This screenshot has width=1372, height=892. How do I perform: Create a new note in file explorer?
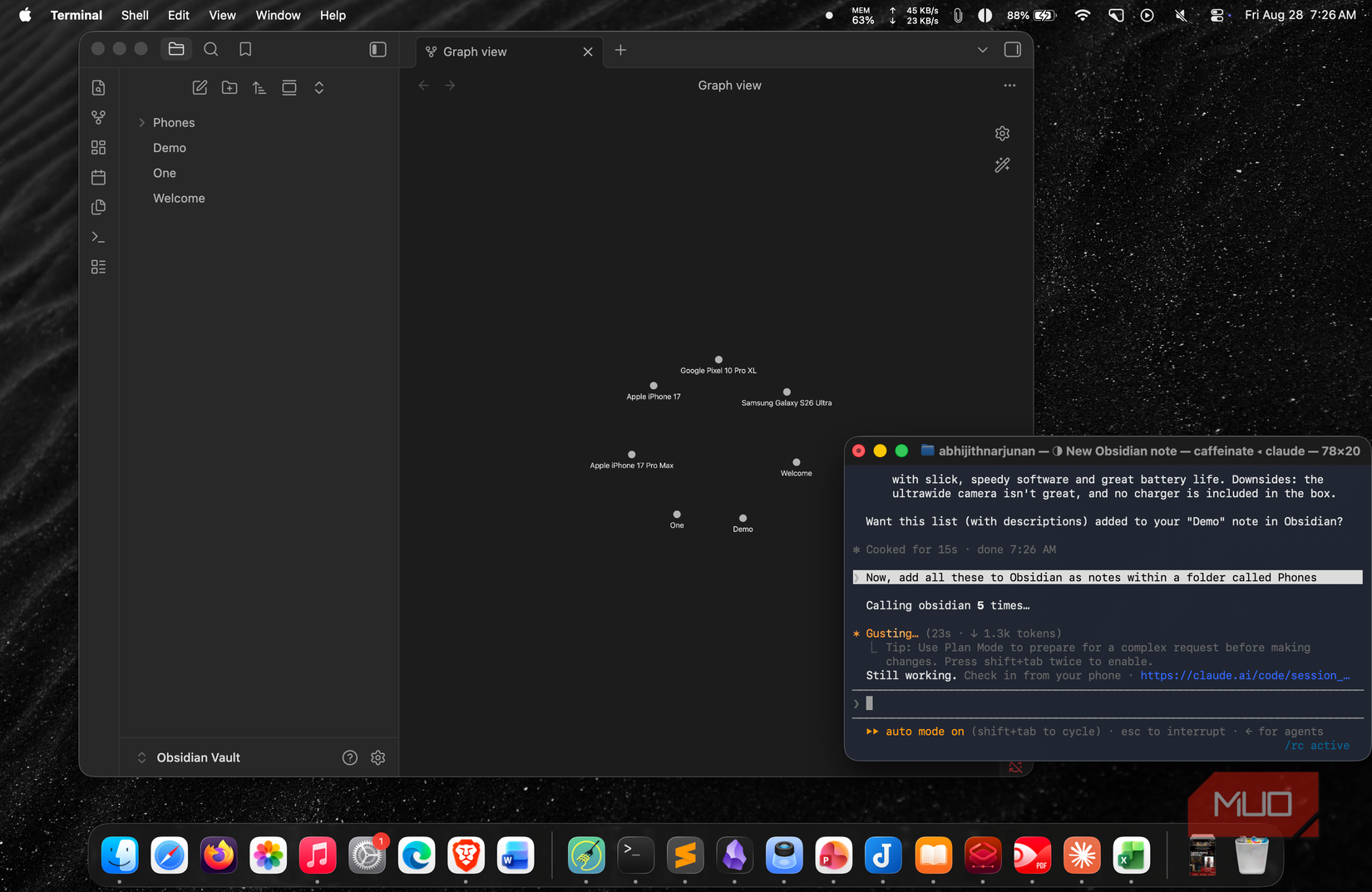click(x=200, y=88)
